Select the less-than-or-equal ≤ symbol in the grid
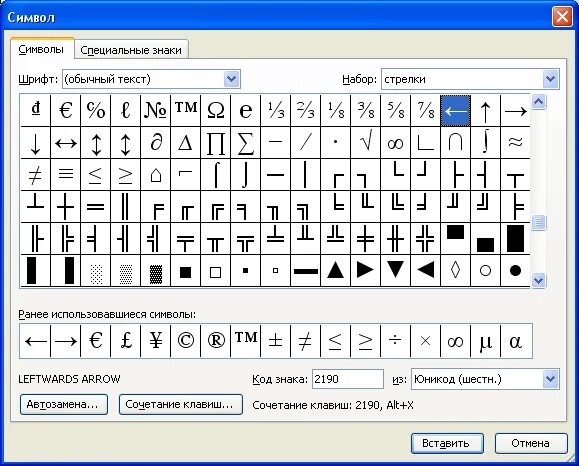Image resolution: width=579 pixels, height=466 pixels. 96,175
